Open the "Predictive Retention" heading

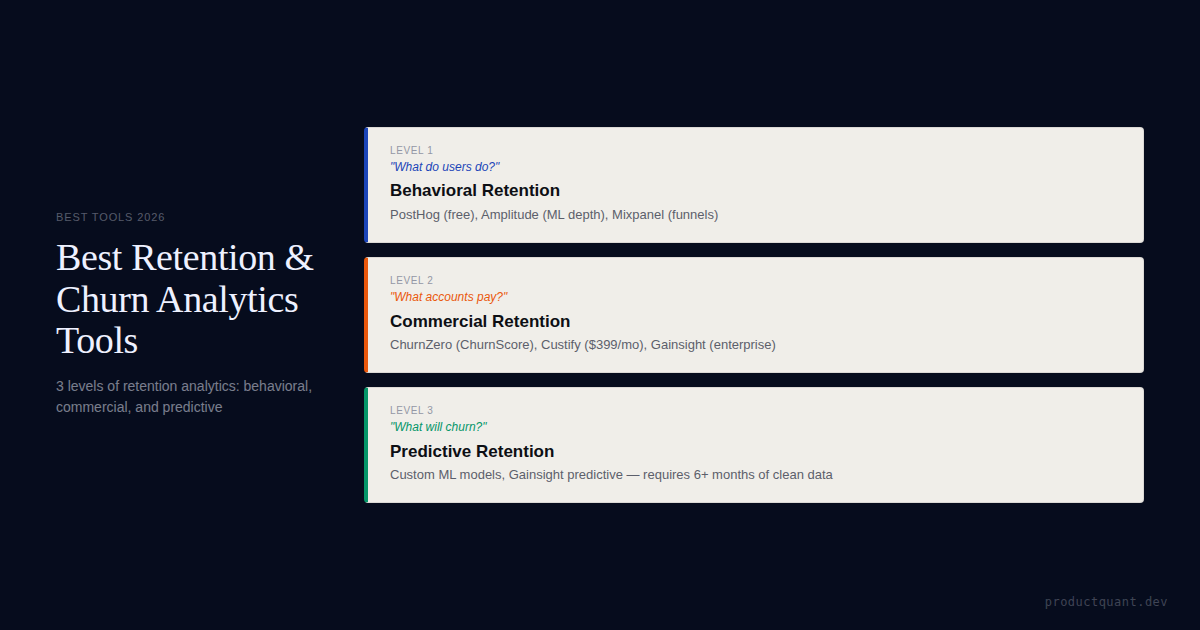pyautogui.click(x=471, y=451)
